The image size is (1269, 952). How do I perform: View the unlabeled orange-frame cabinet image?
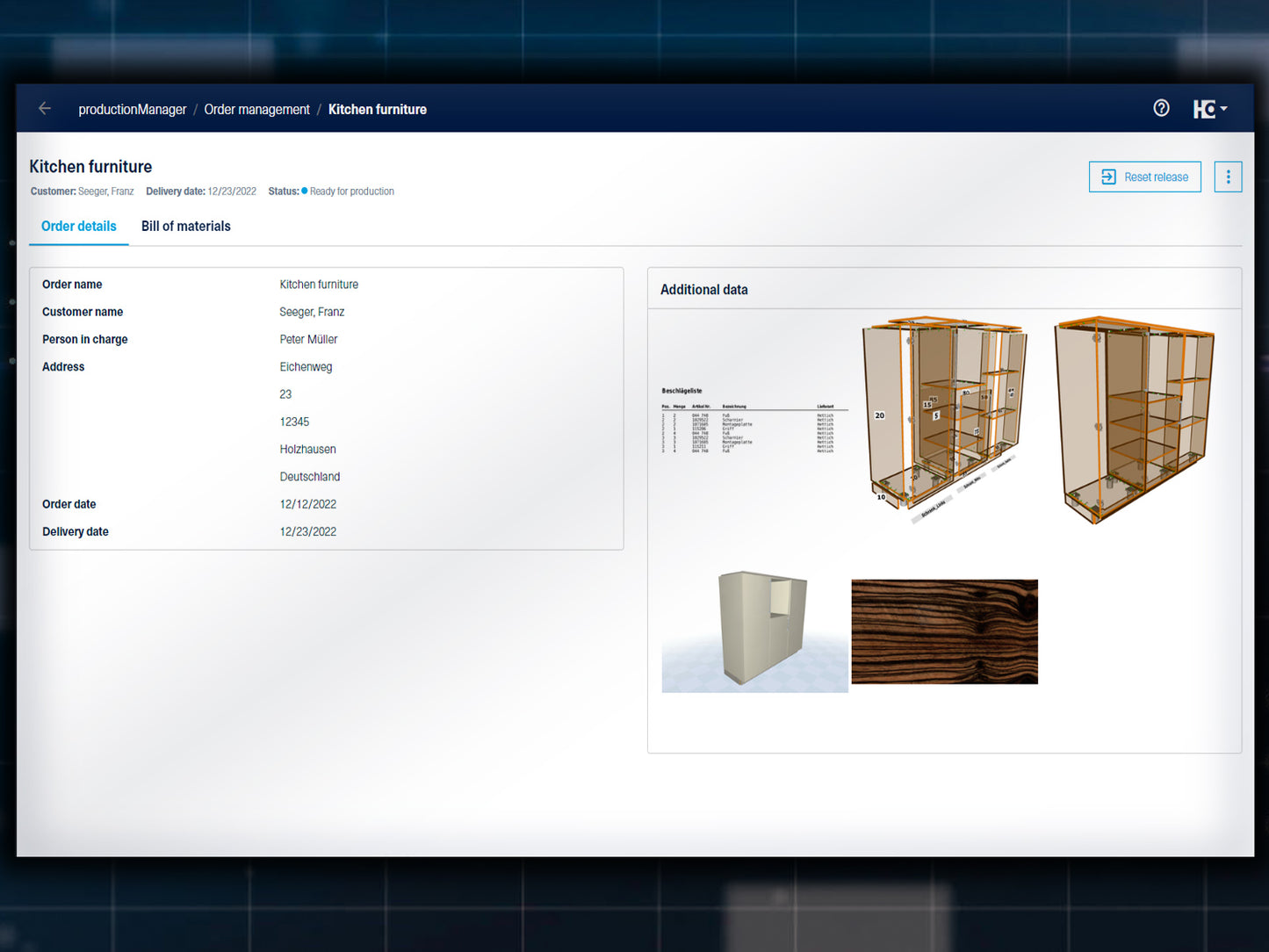click(1134, 419)
